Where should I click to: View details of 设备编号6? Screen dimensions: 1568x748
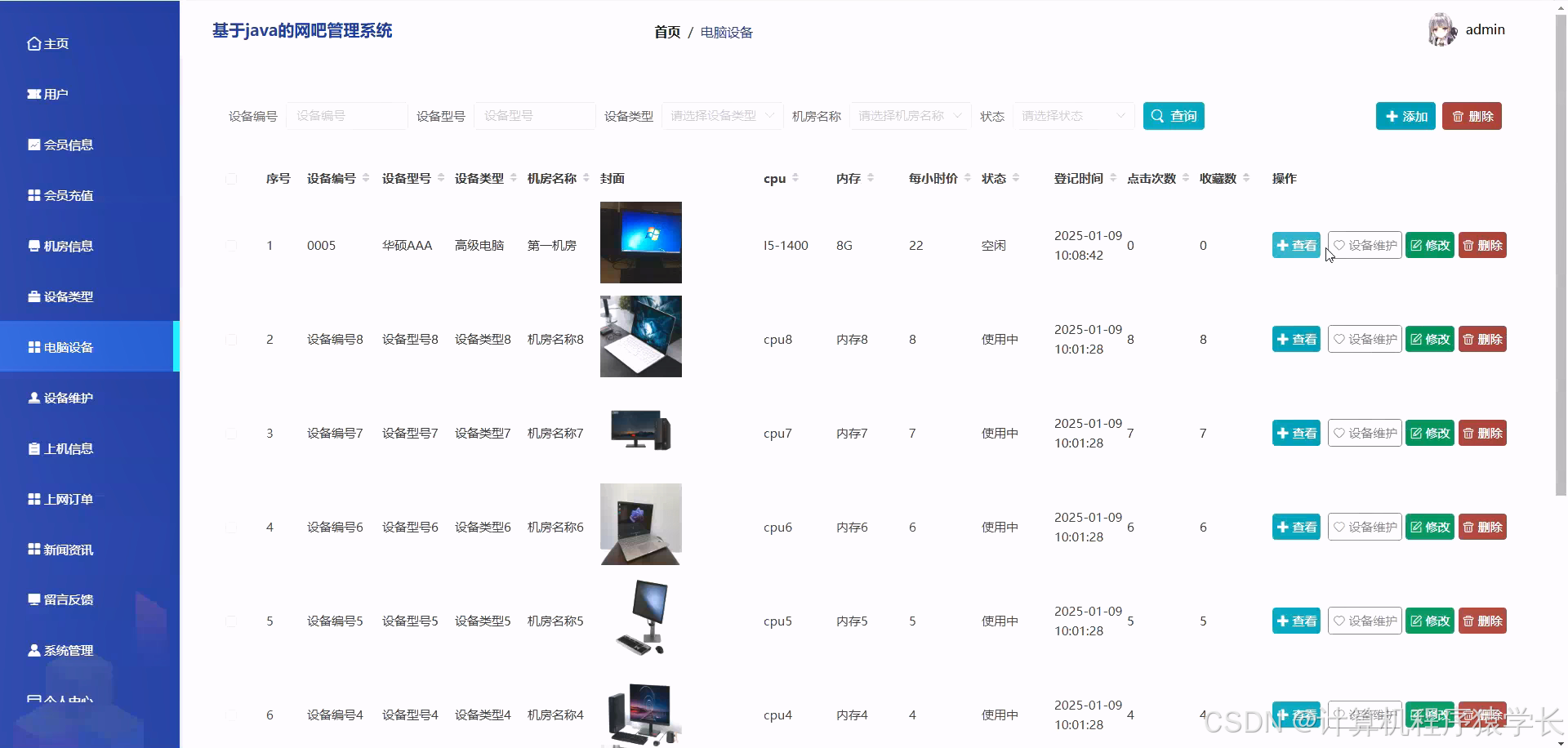(x=1296, y=527)
